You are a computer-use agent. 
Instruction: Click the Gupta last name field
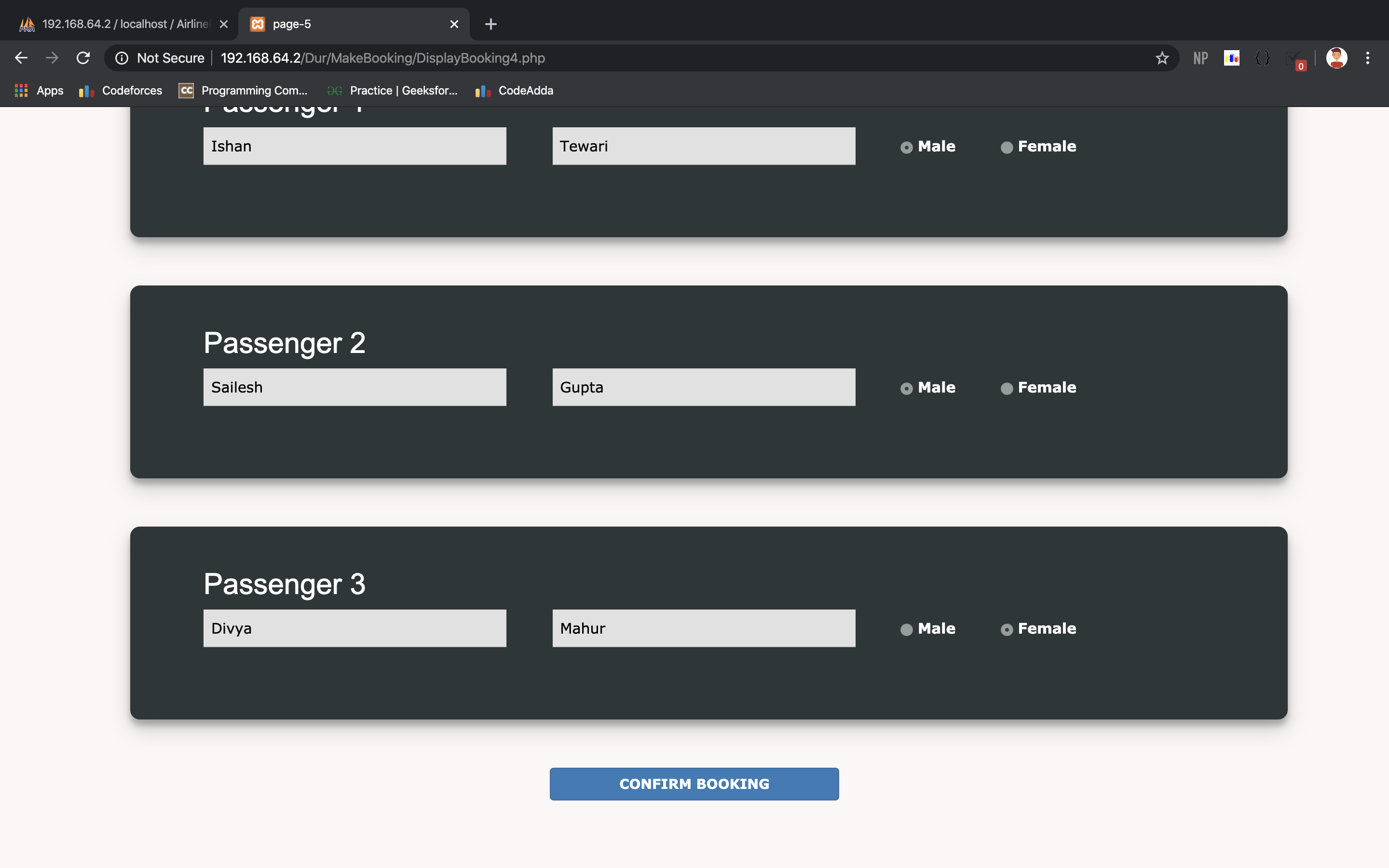704,387
